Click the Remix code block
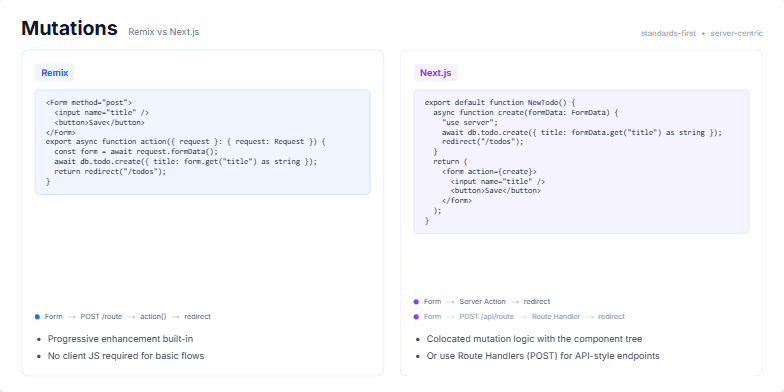Image resolution: width=784 pixels, height=392 pixels. [202, 142]
